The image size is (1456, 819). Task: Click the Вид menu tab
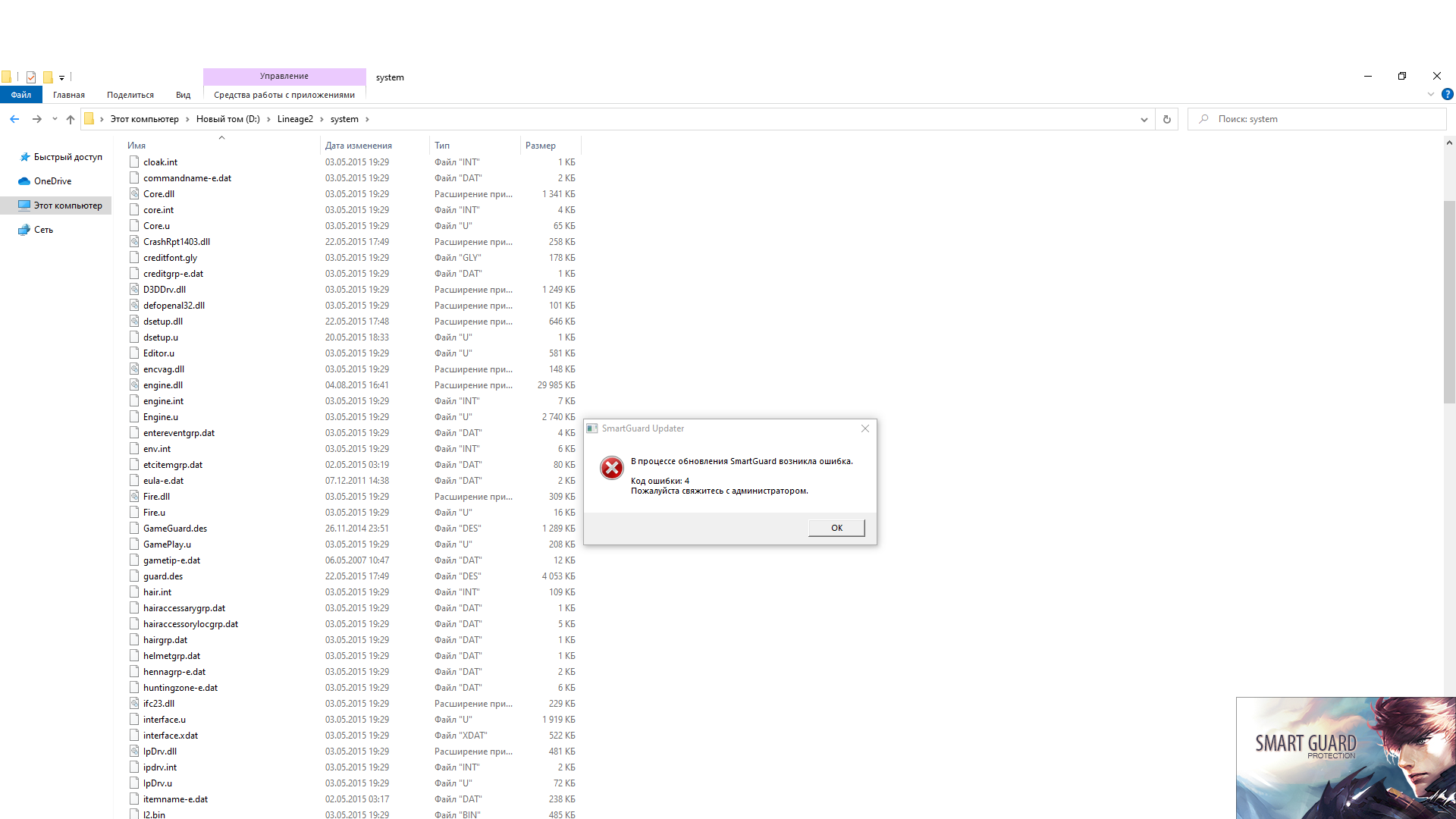click(183, 94)
